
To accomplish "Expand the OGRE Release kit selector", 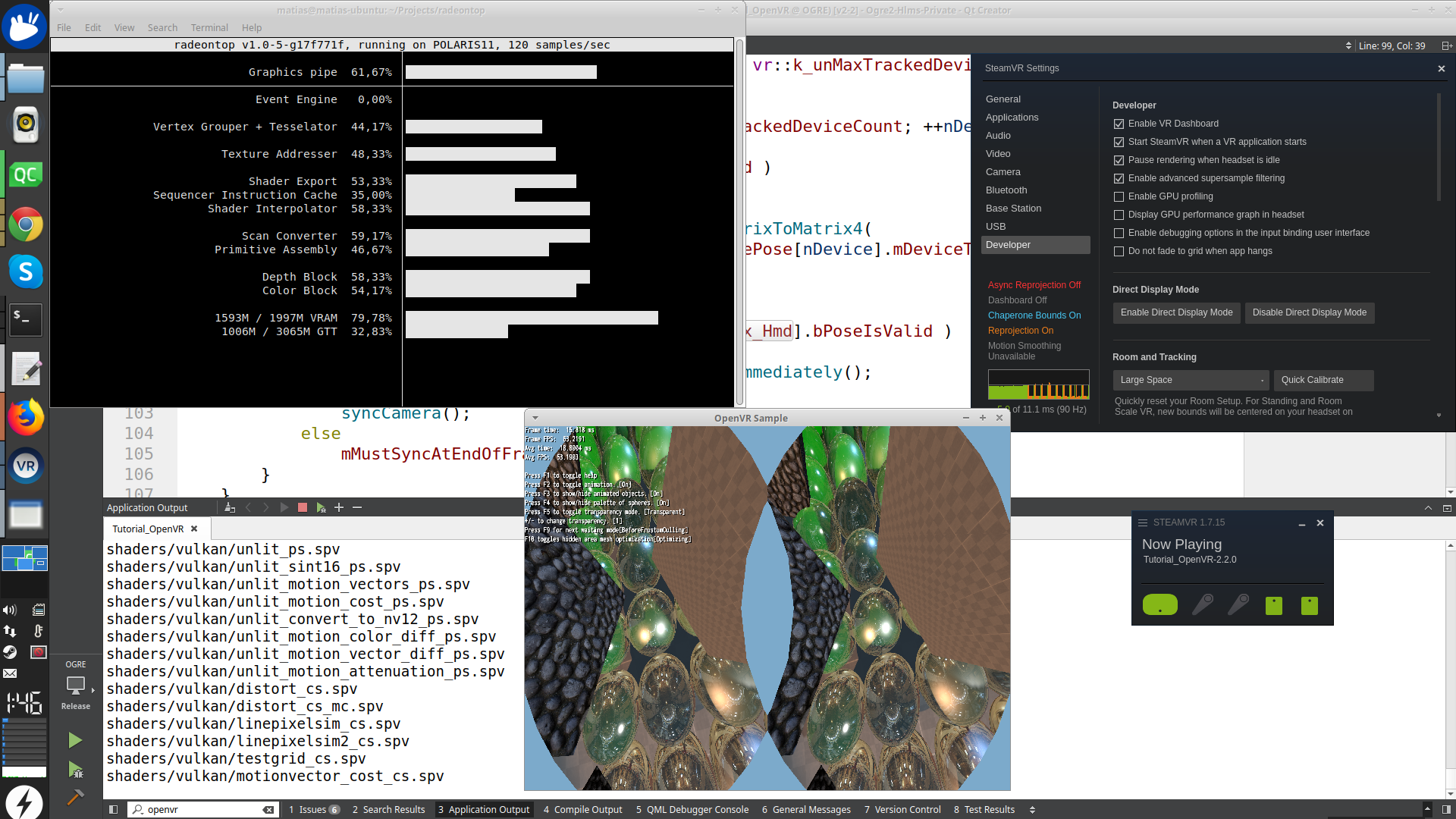I will [x=76, y=685].
